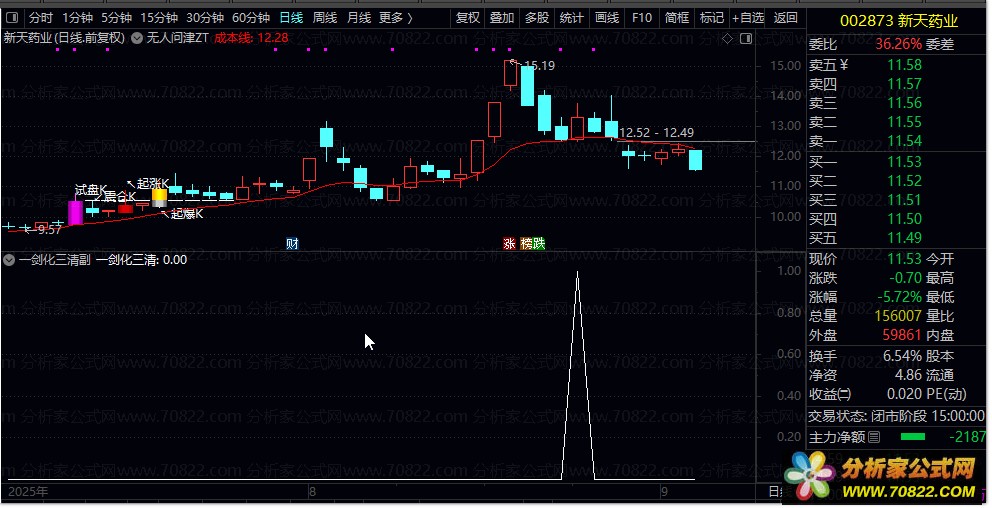Click the 标记 mark button
Viewport: 992px width, 508px height.
pyautogui.click(x=712, y=18)
